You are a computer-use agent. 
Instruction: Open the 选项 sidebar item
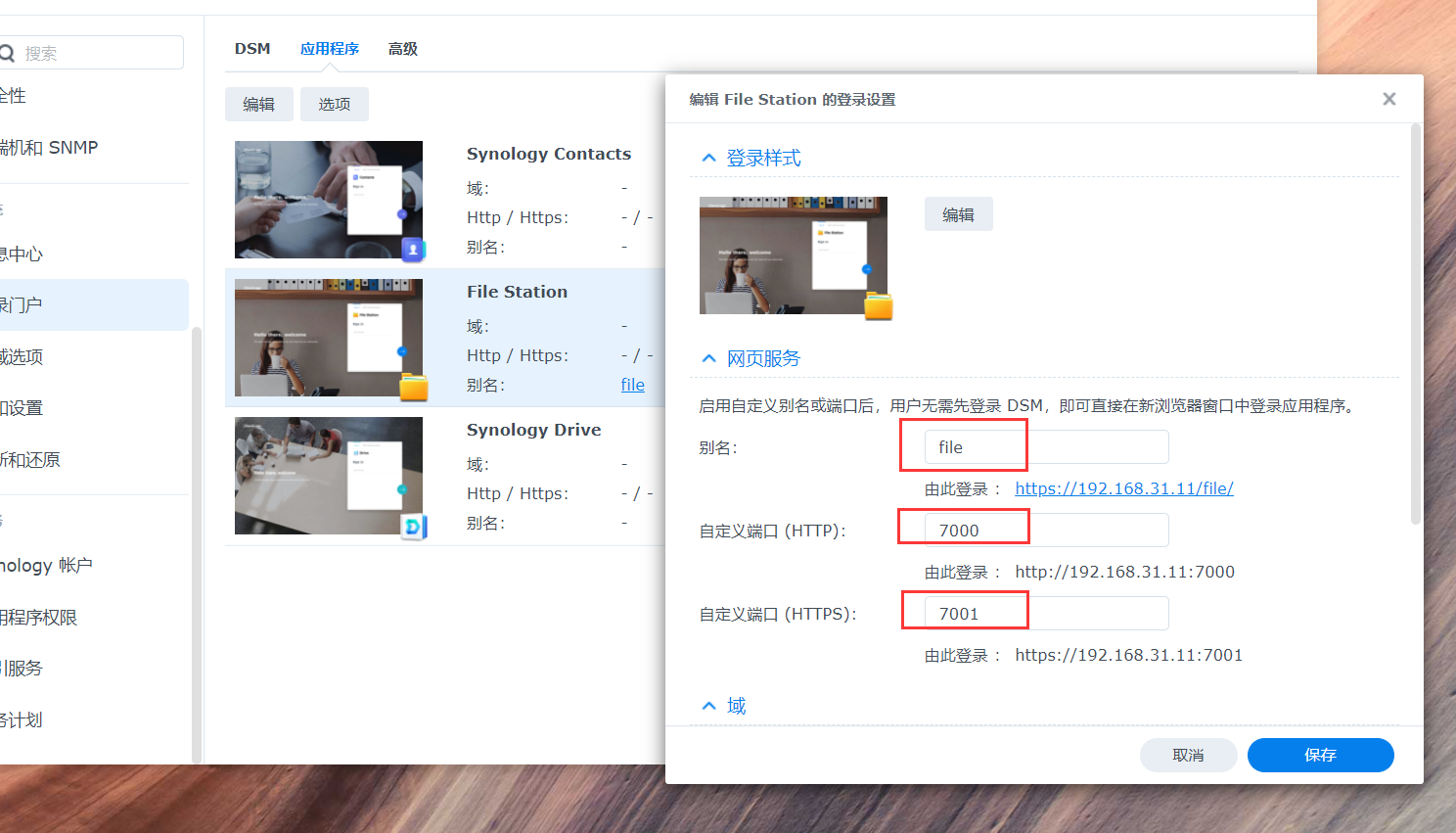pos(94,357)
